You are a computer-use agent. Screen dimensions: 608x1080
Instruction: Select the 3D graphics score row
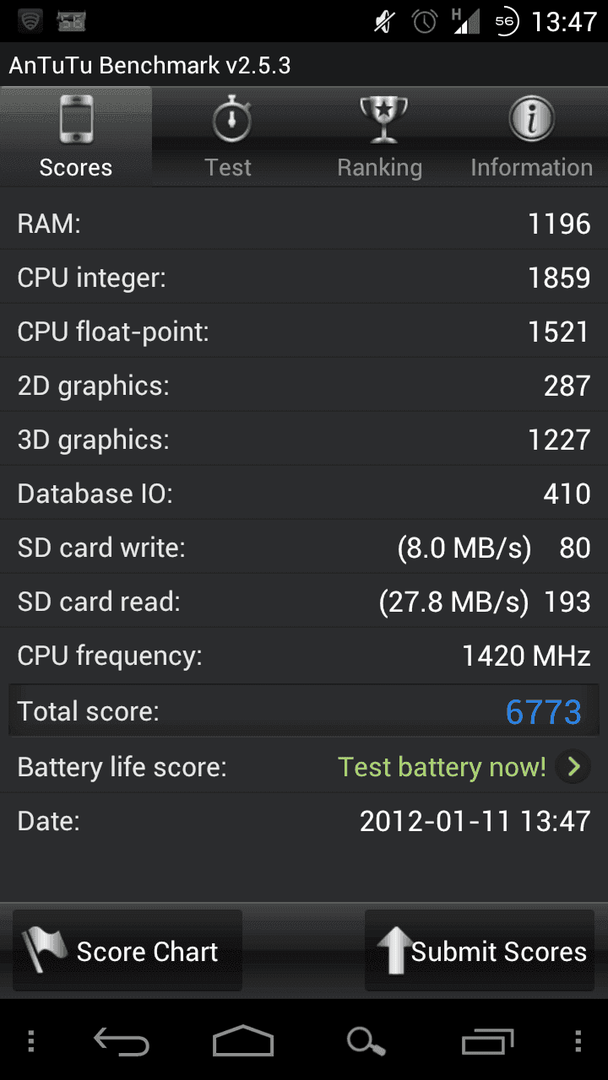pyautogui.click(x=304, y=439)
